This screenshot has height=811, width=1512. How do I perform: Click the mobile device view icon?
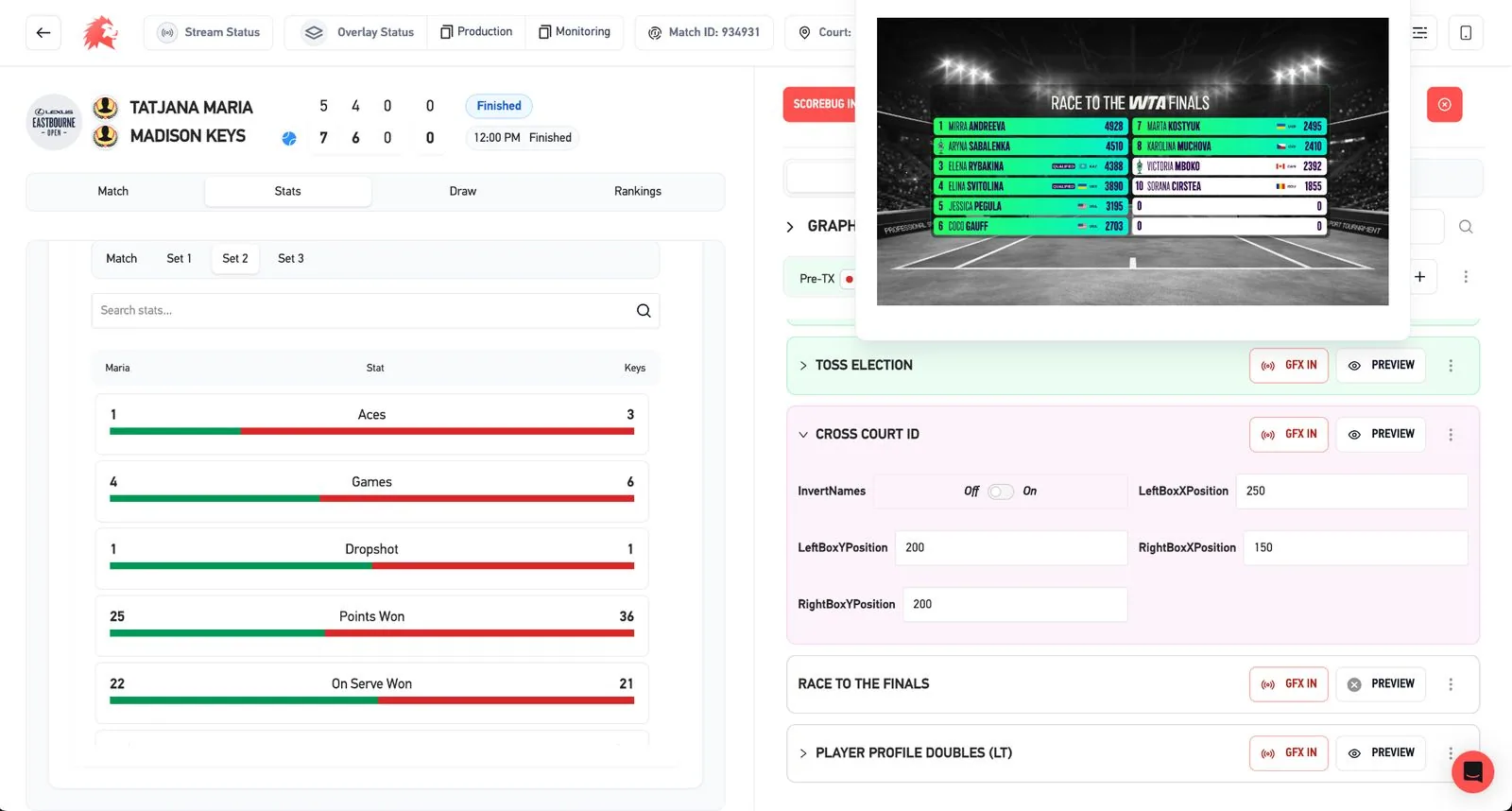[1466, 32]
